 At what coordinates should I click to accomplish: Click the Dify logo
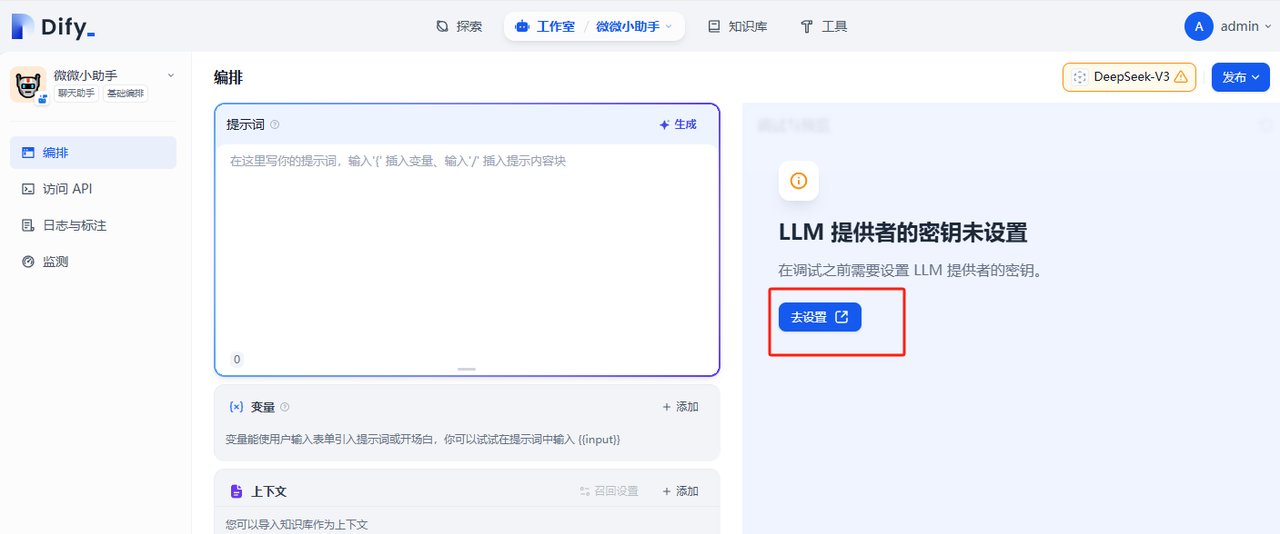coord(54,27)
